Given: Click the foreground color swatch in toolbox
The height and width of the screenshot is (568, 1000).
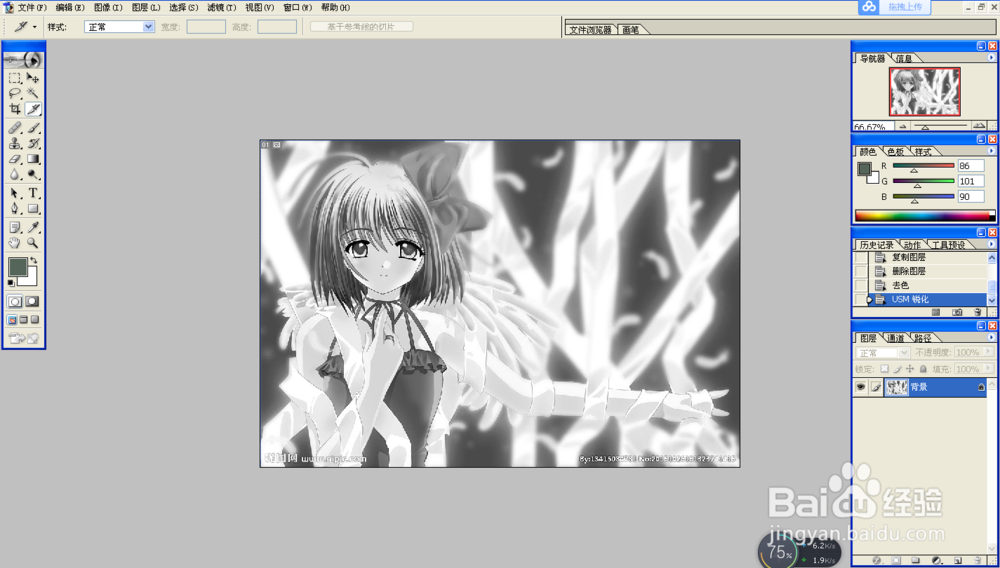Looking at the screenshot, I should point(18,266).
